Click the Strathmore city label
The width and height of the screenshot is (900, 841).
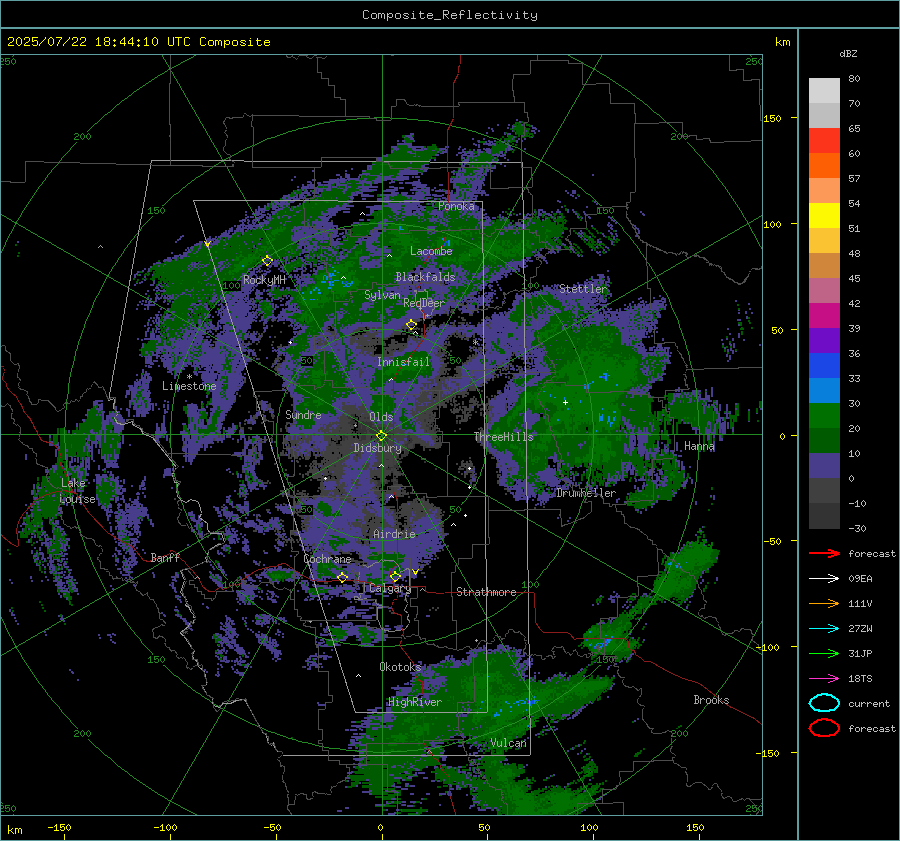486,592
